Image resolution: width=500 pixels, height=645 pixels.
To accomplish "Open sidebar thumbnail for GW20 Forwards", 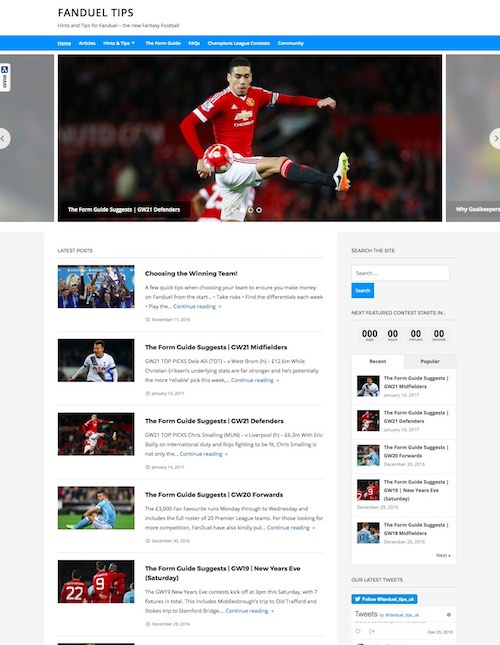I will pos(368,455).
